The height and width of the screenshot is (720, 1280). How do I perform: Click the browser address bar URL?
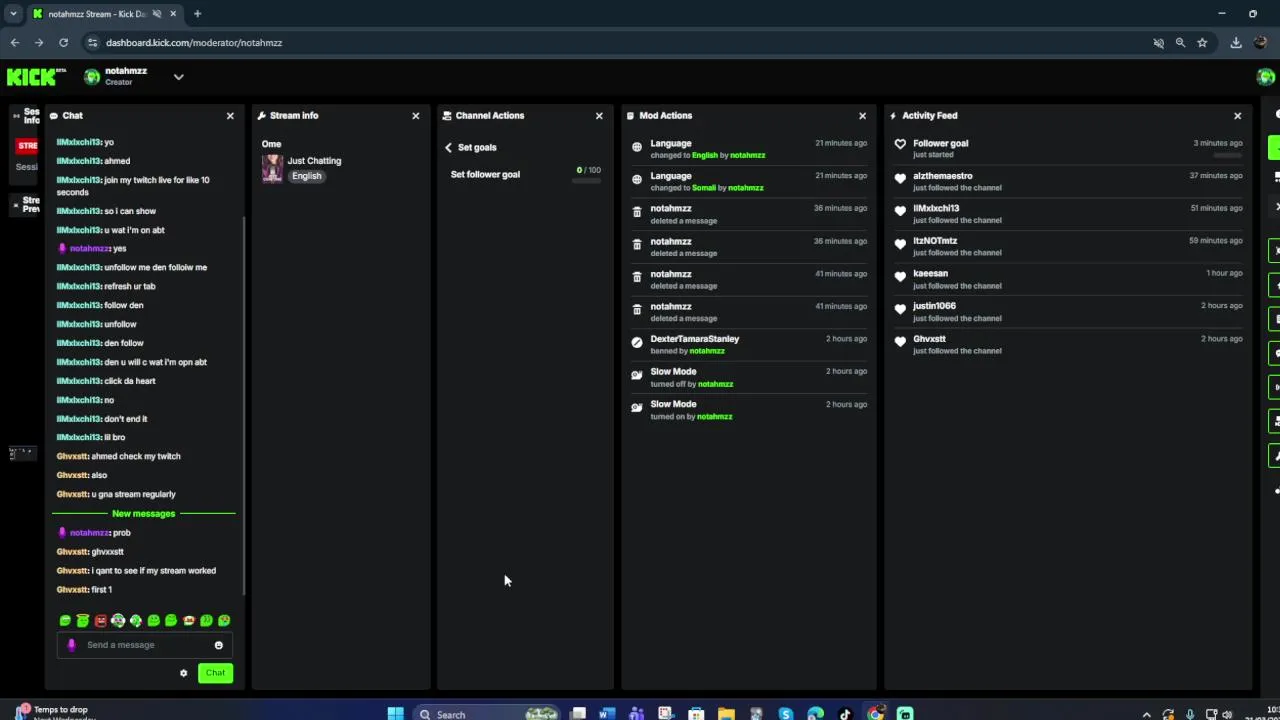point(194,43)
